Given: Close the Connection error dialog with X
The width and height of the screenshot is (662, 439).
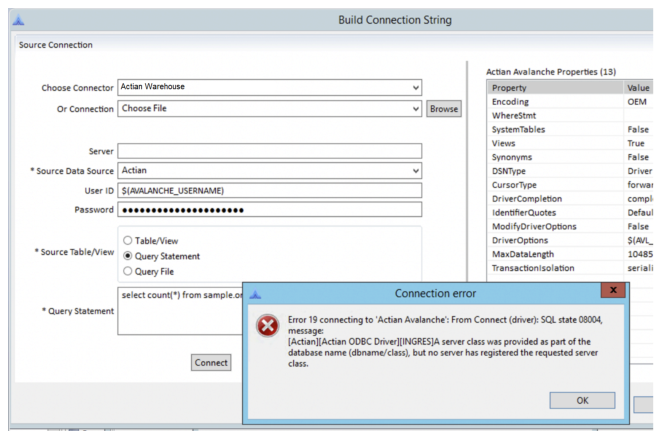Looking at the screenshot, I should point(612,291).
